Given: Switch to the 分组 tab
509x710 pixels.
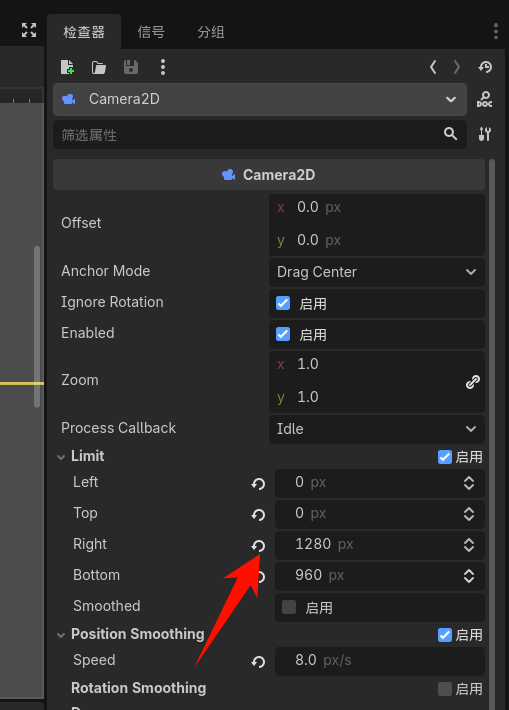Looking at the screenshot, I should coord(211,32).
